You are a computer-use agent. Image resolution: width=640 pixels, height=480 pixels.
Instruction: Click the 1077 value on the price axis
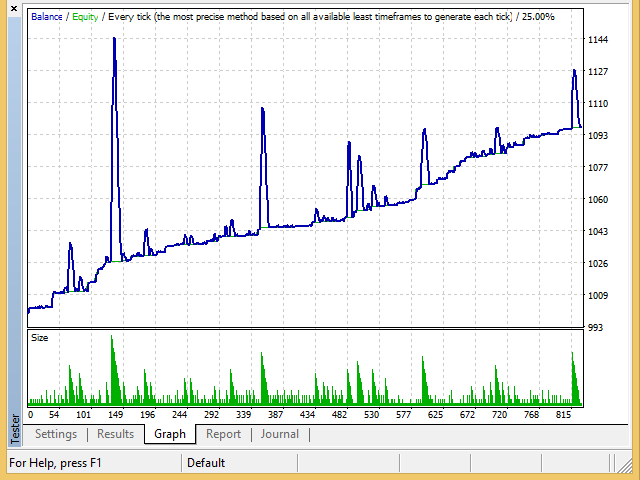(x=600, y=168)
